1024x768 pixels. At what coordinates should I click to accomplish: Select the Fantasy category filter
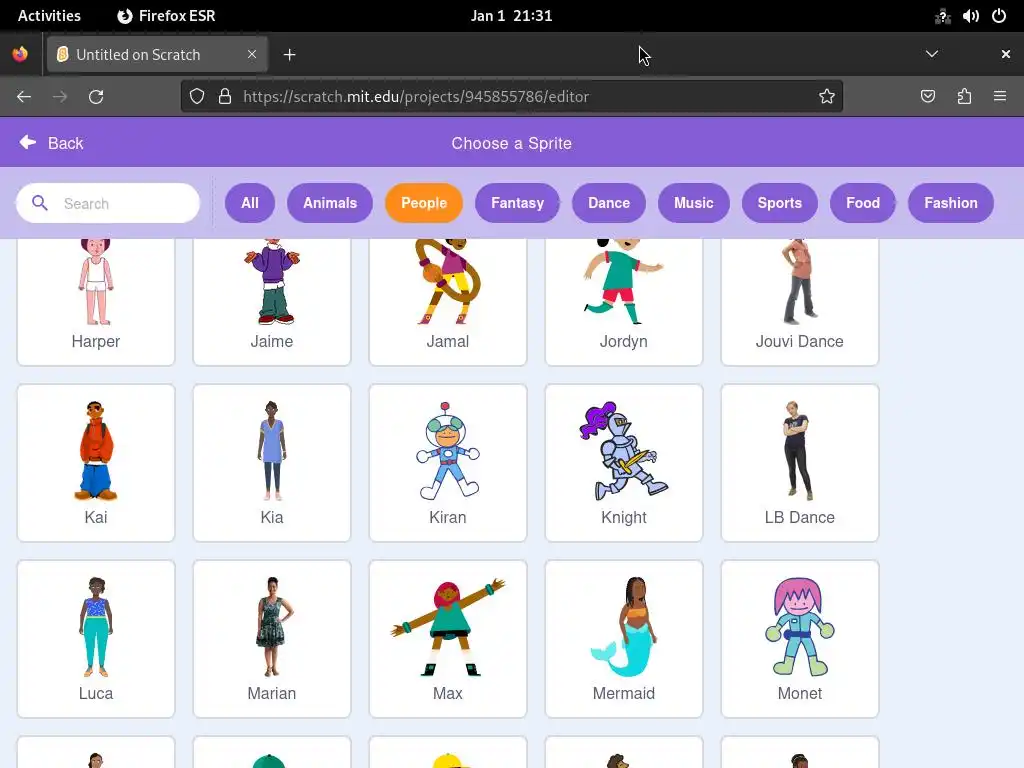click(517, 203)
